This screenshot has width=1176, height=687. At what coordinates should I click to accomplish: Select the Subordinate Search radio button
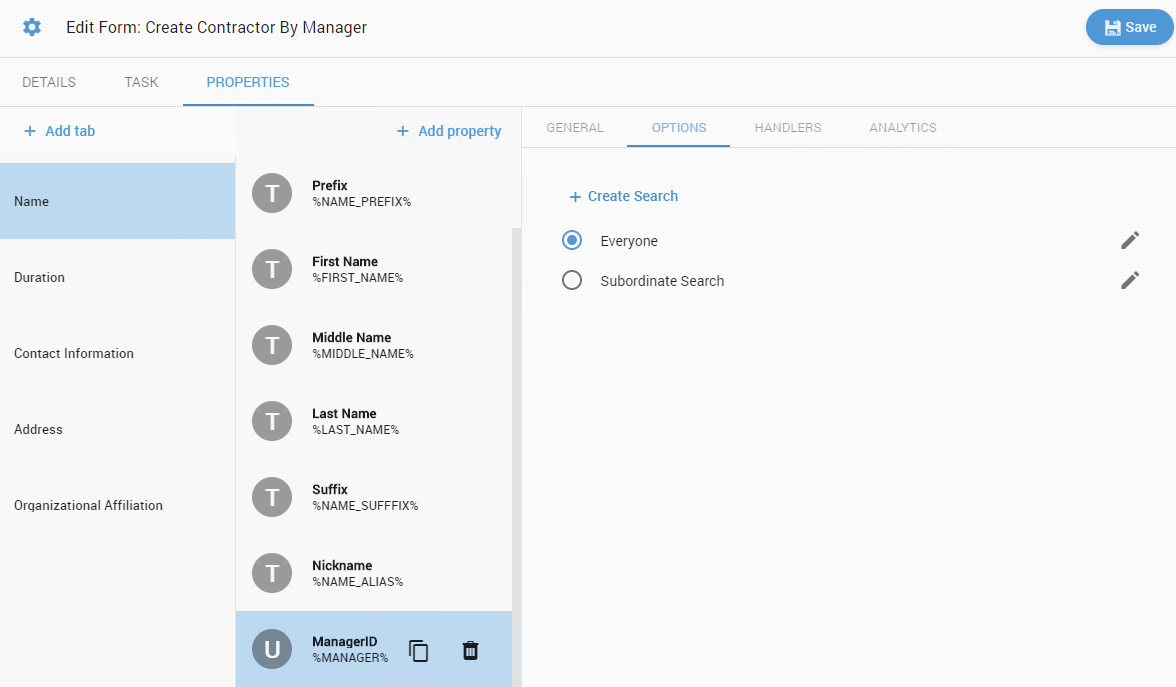(572, 280)
